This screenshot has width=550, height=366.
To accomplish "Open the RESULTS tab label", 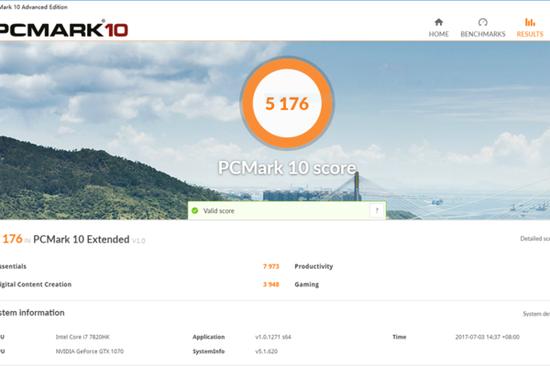I will (x=530, y=34).
